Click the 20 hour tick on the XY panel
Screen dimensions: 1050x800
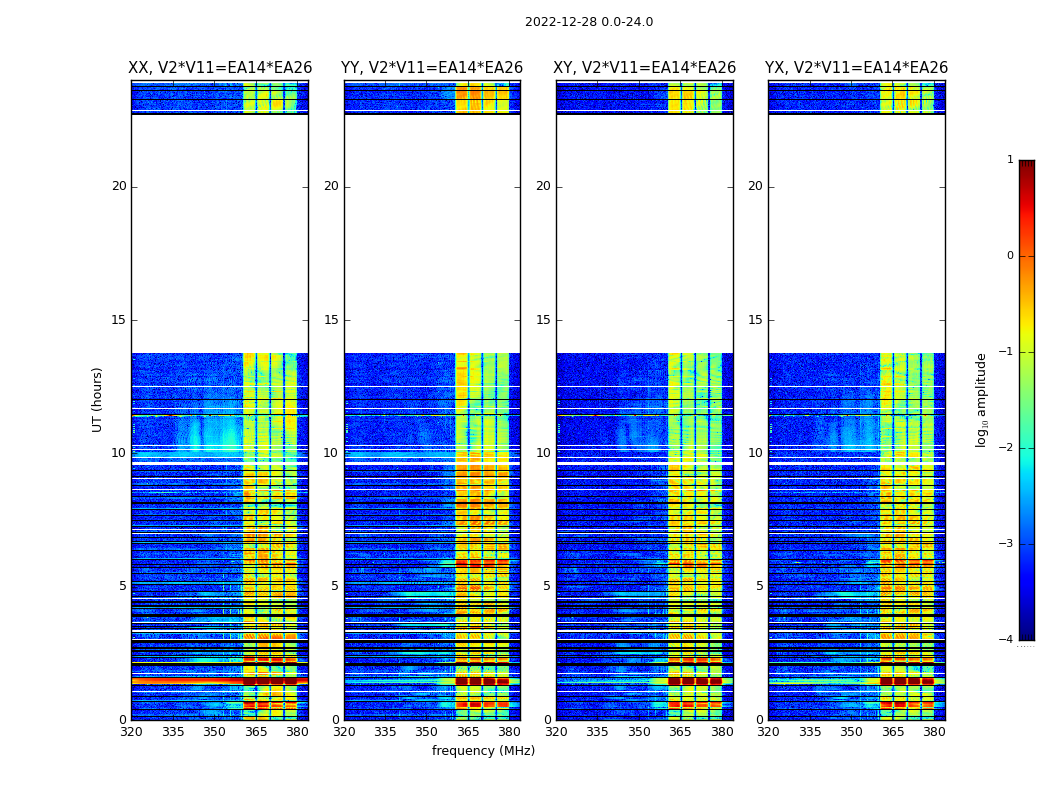coord(543,186)
